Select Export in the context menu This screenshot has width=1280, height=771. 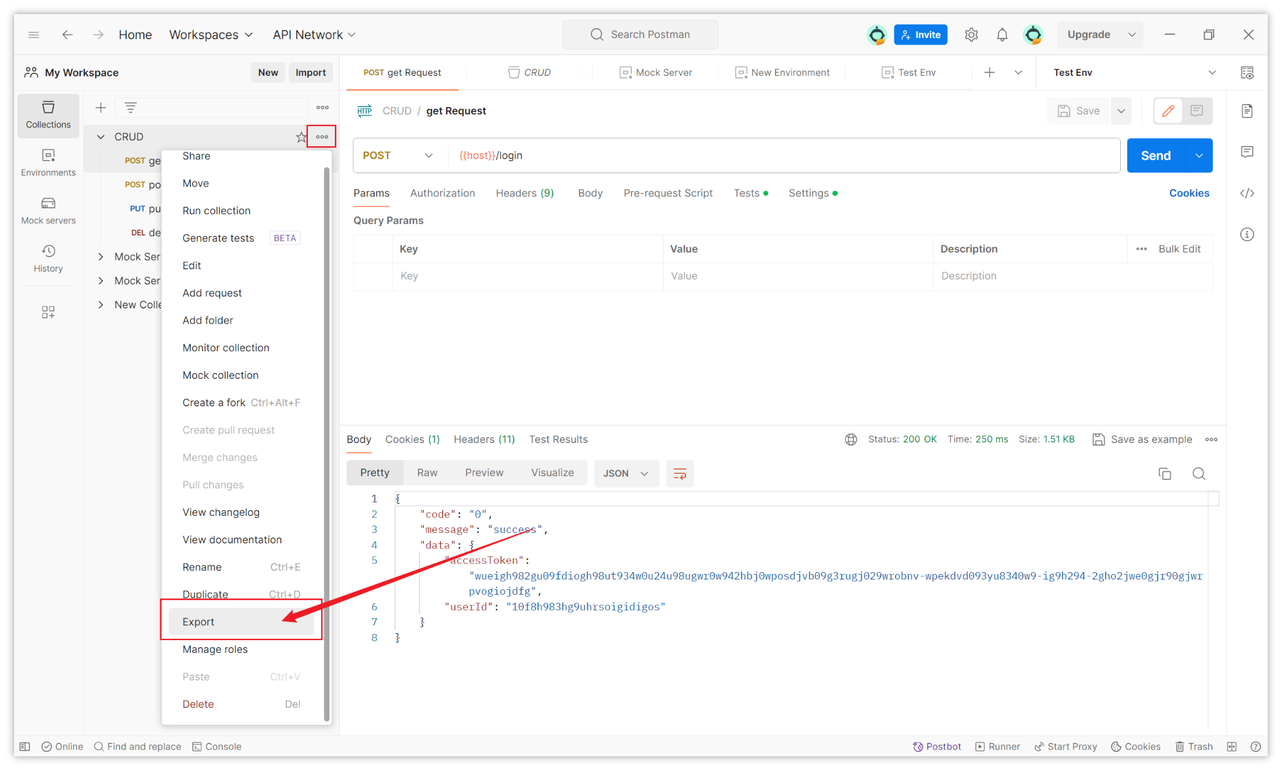coord(241,622)
